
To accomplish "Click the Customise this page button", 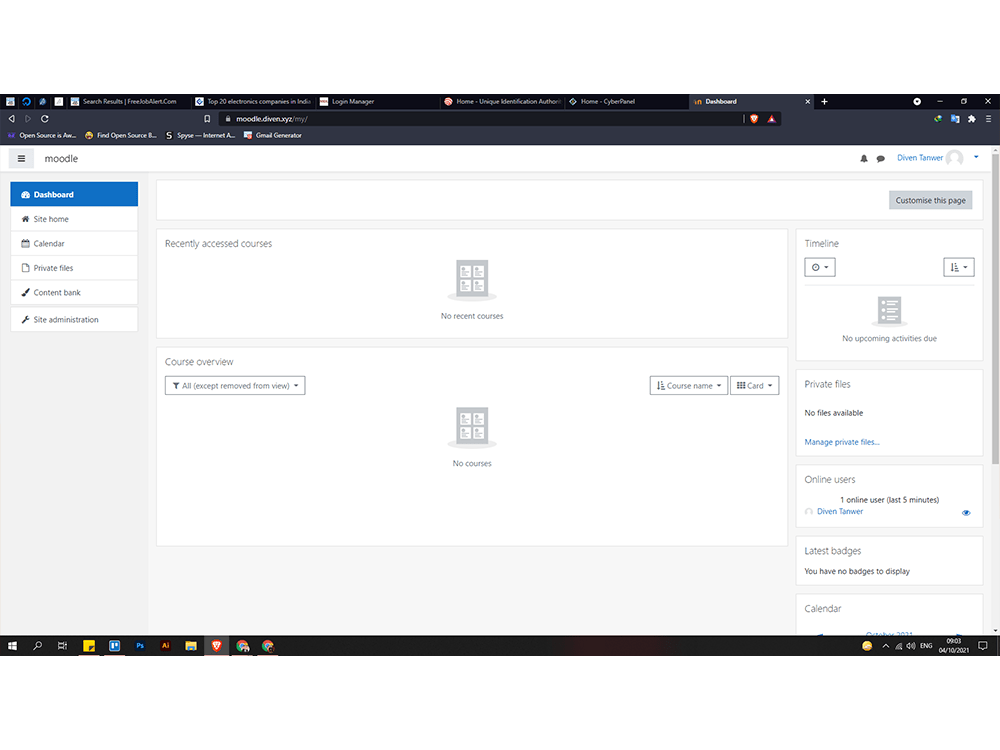I will click(930, 200).
